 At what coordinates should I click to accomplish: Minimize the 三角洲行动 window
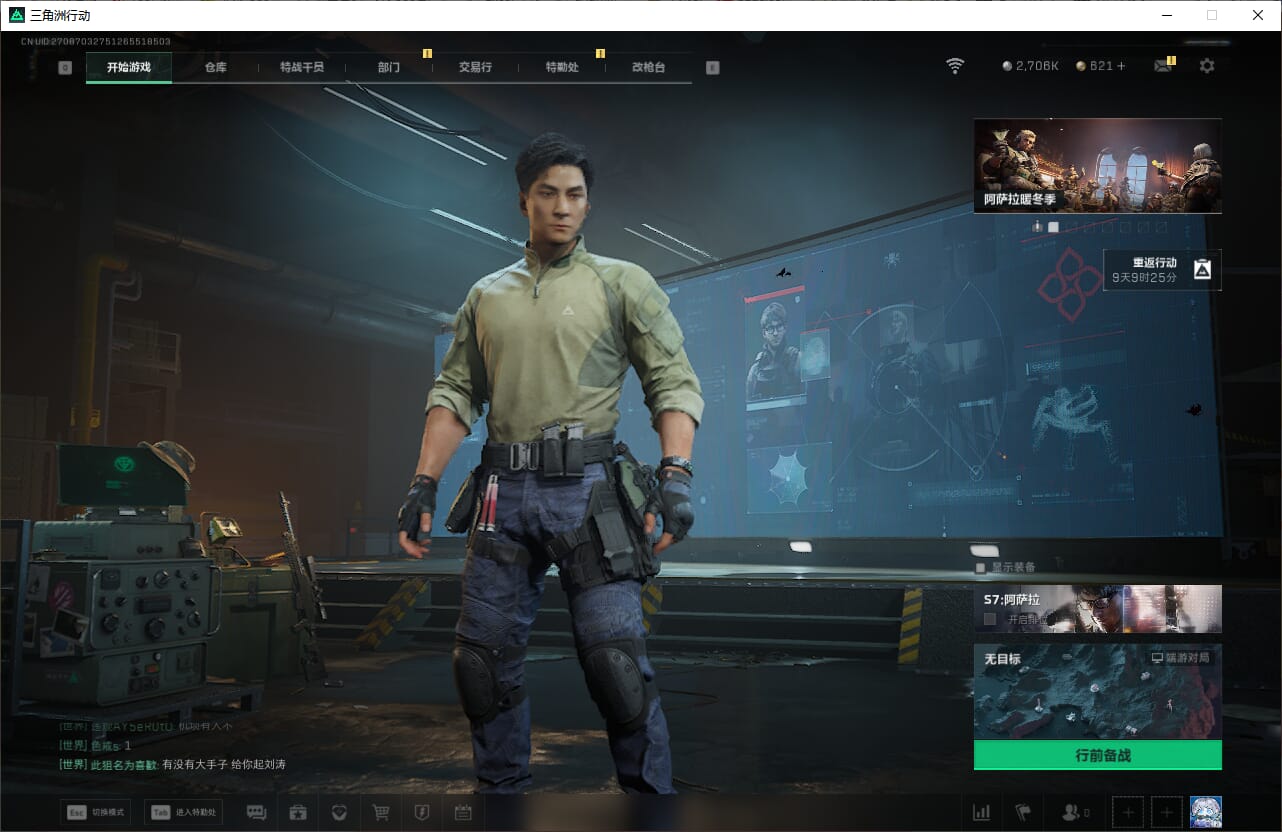(x=1166, y=15)
